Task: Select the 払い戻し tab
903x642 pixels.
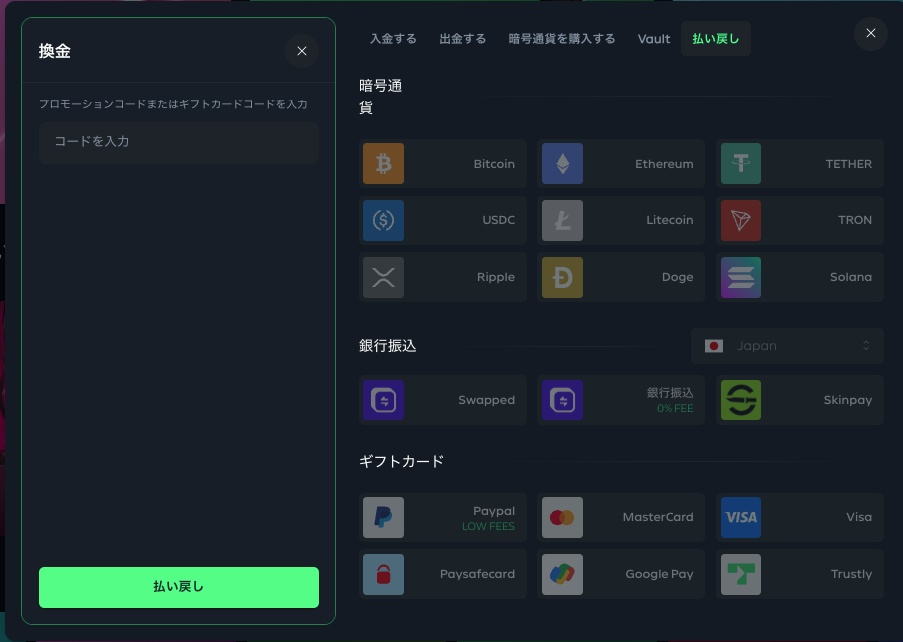Action: tap(715, 39)
